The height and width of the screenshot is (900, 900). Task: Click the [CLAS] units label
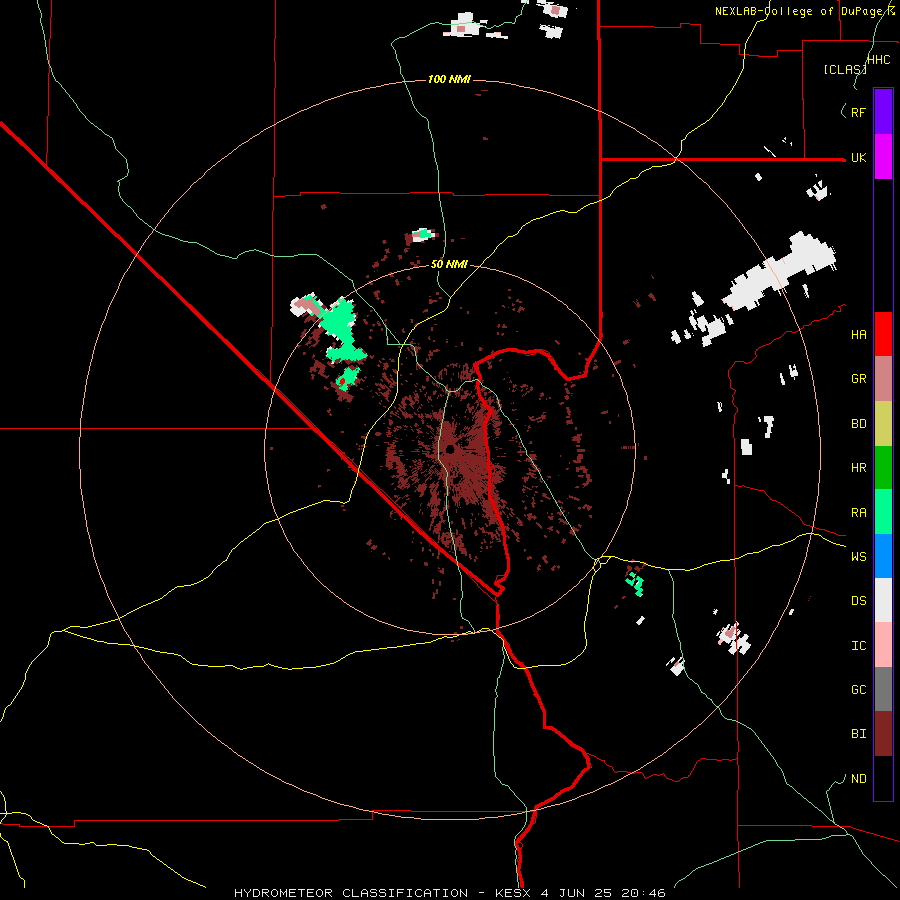pos(845,69)
